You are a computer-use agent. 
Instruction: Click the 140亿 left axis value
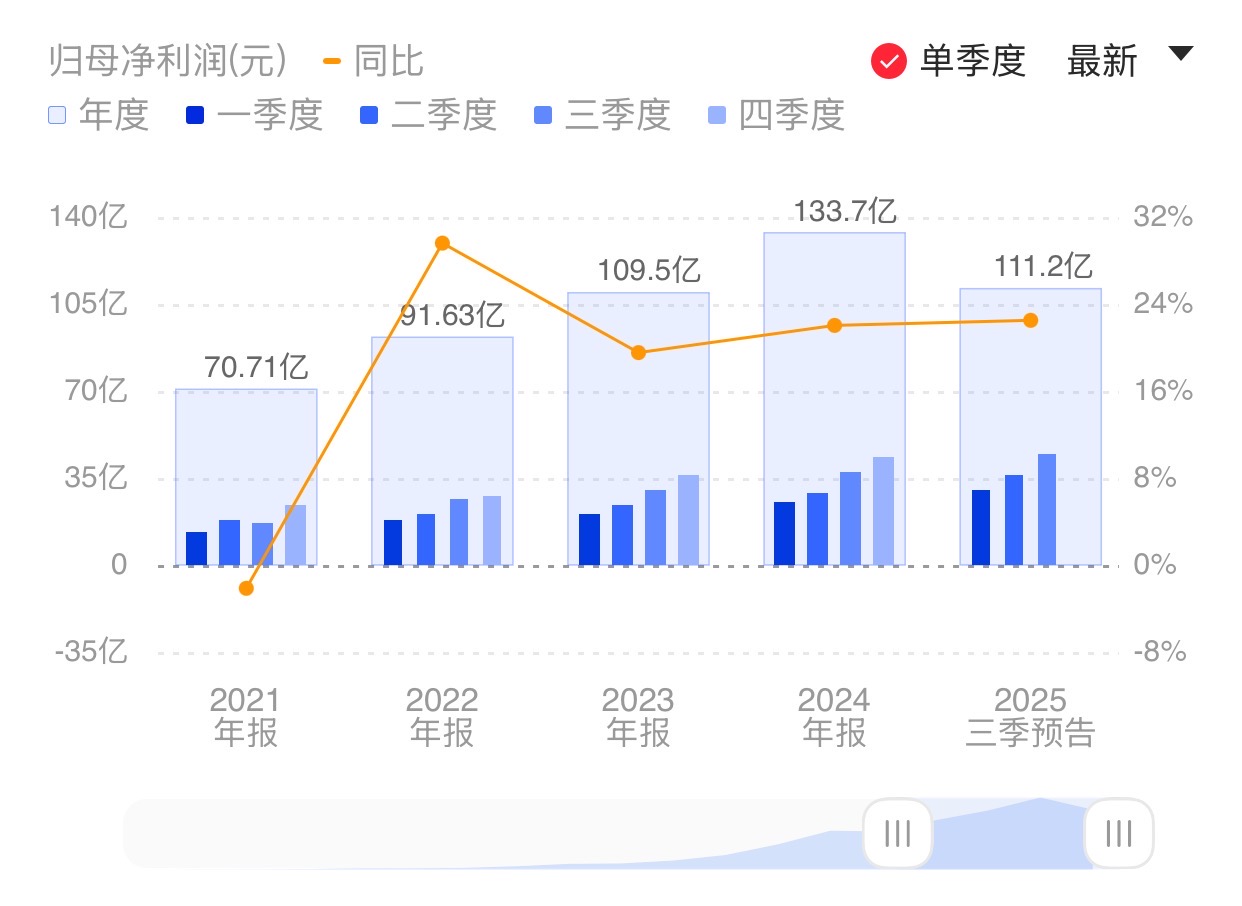pos(89,217)
